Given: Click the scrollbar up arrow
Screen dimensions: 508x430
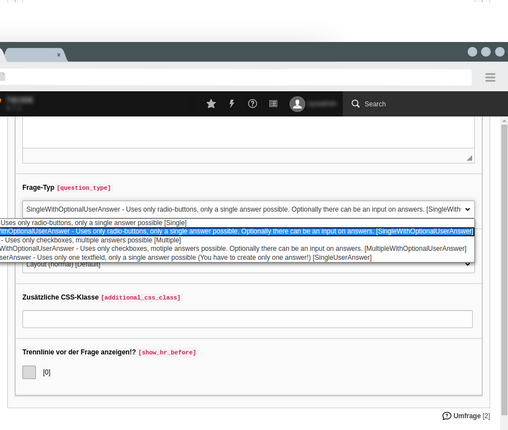Looking at the screenshot, I should click(x=504, y=122).
